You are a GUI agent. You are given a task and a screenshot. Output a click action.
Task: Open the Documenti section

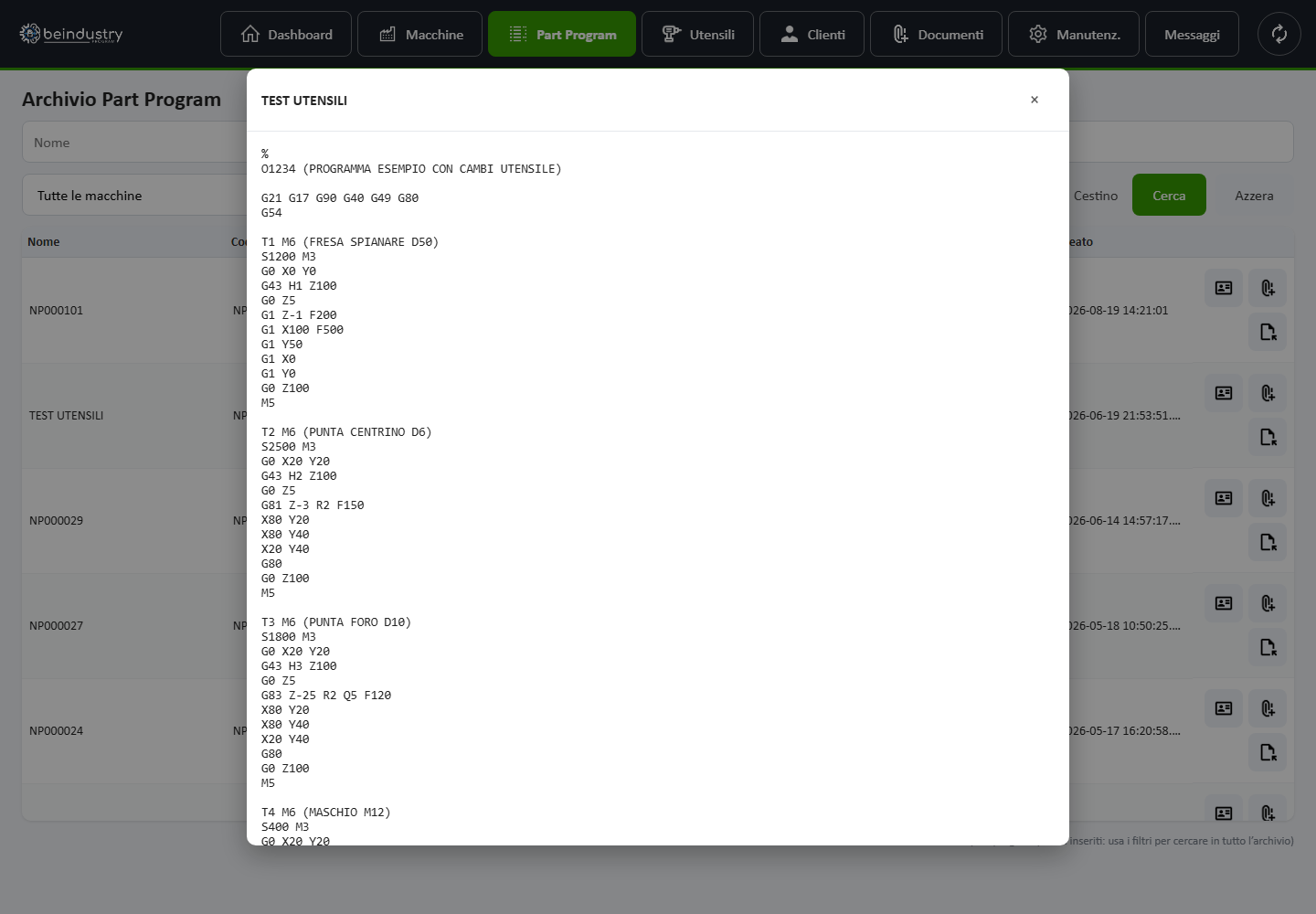pyautogui.click(x=936, y=34)
